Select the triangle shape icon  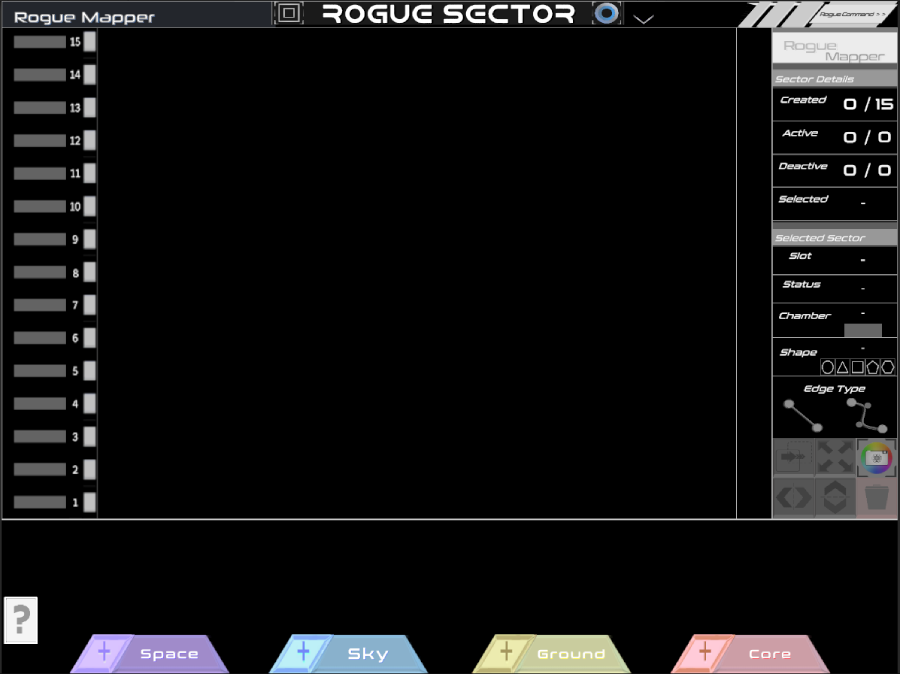(842, 367)
